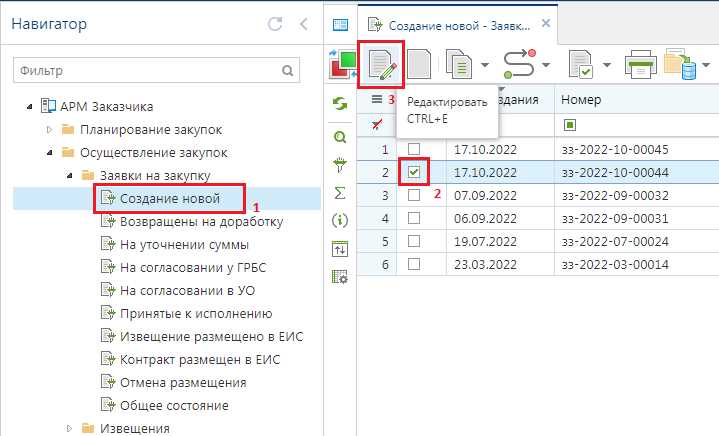
Task: Click the workspace window icon left of tab
Action: click(x=340, y=25)
